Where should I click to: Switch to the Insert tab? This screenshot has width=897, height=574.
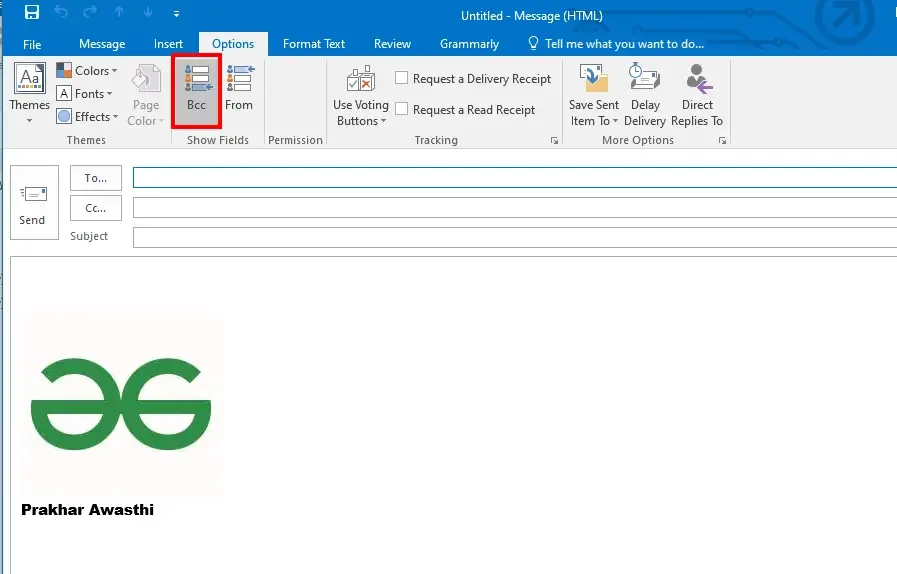tap(168, 44)
